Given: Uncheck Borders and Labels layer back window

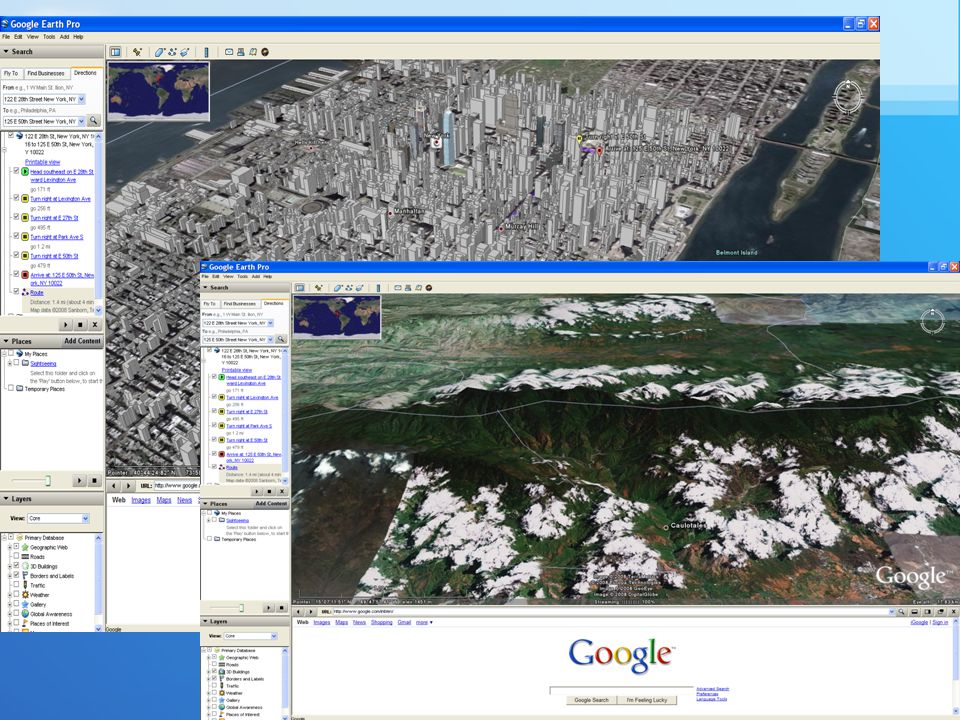Looking at the screenshot, I should [x=17, y=576].
